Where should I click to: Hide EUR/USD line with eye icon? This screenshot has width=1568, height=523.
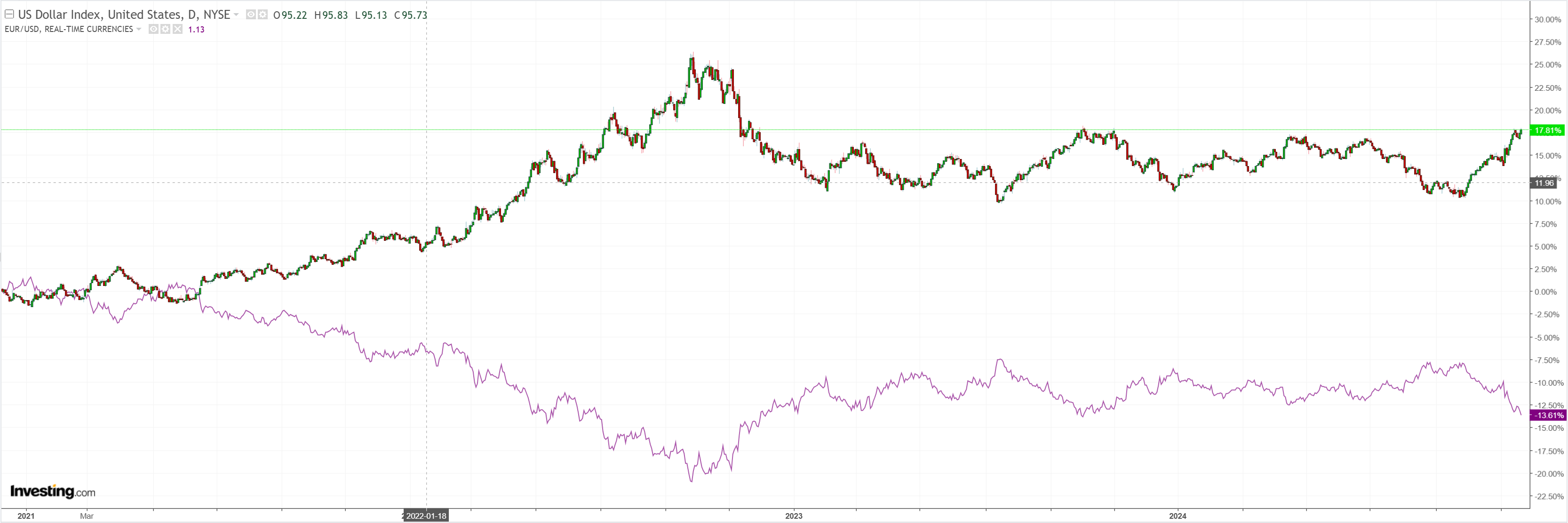(153, 29)
